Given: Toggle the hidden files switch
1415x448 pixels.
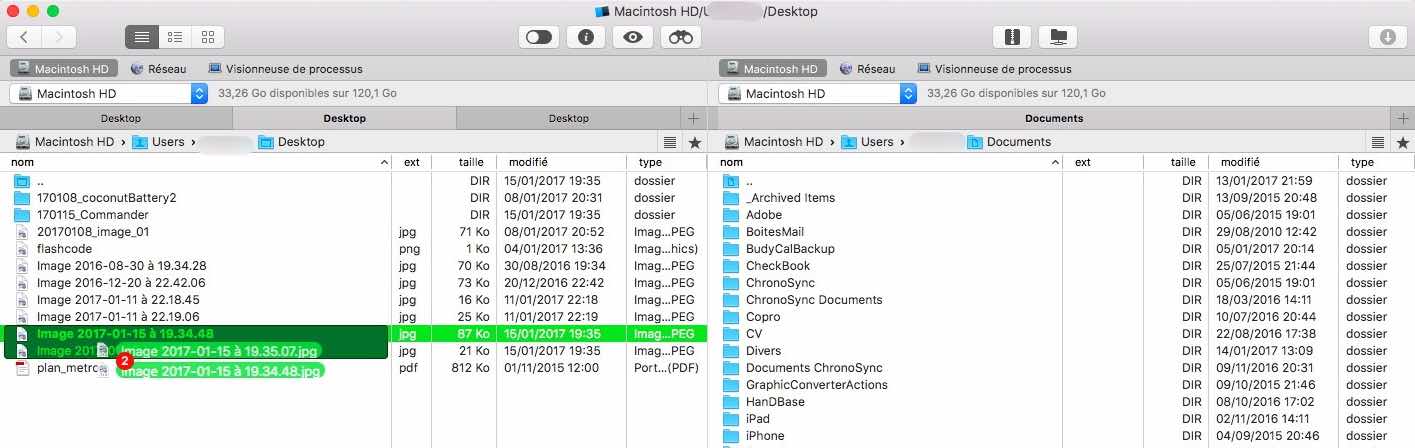Looking at the screenshot, I should click(538, 37).
